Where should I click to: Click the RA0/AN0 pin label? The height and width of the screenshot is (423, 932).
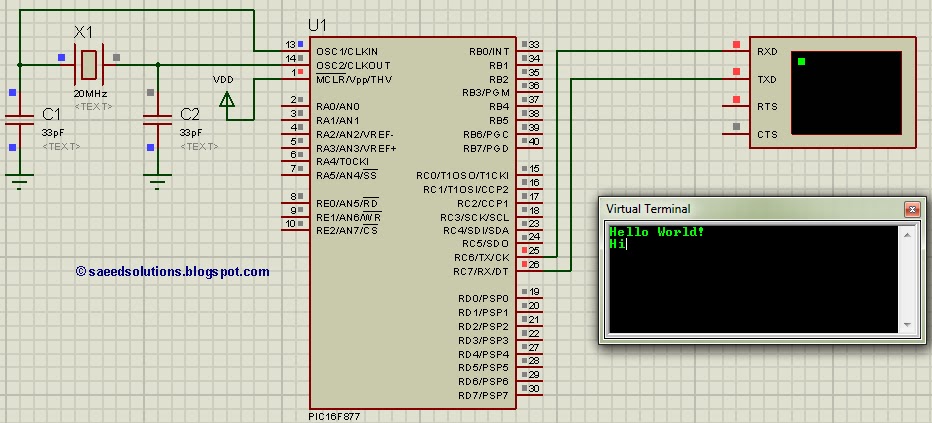point(338,107)
